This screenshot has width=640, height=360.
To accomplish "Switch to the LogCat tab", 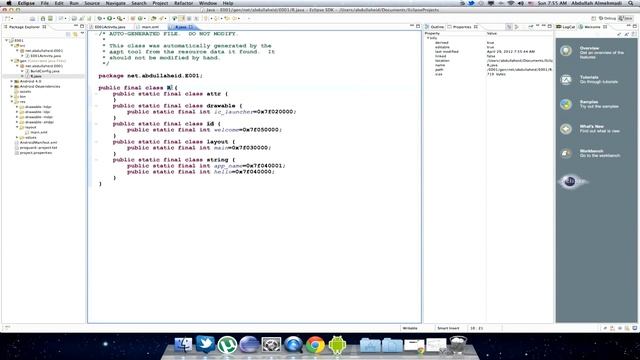I will click(x=566, y=27).
